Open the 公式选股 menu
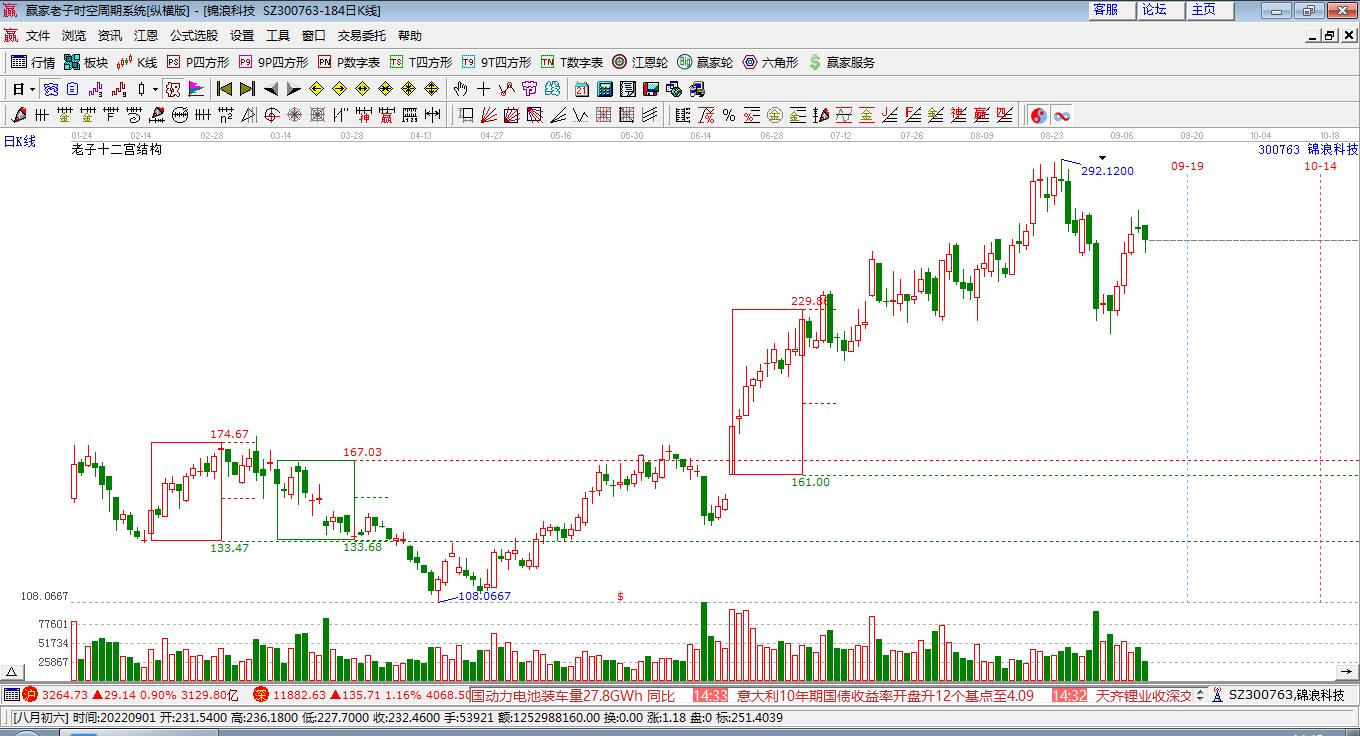 194,35
